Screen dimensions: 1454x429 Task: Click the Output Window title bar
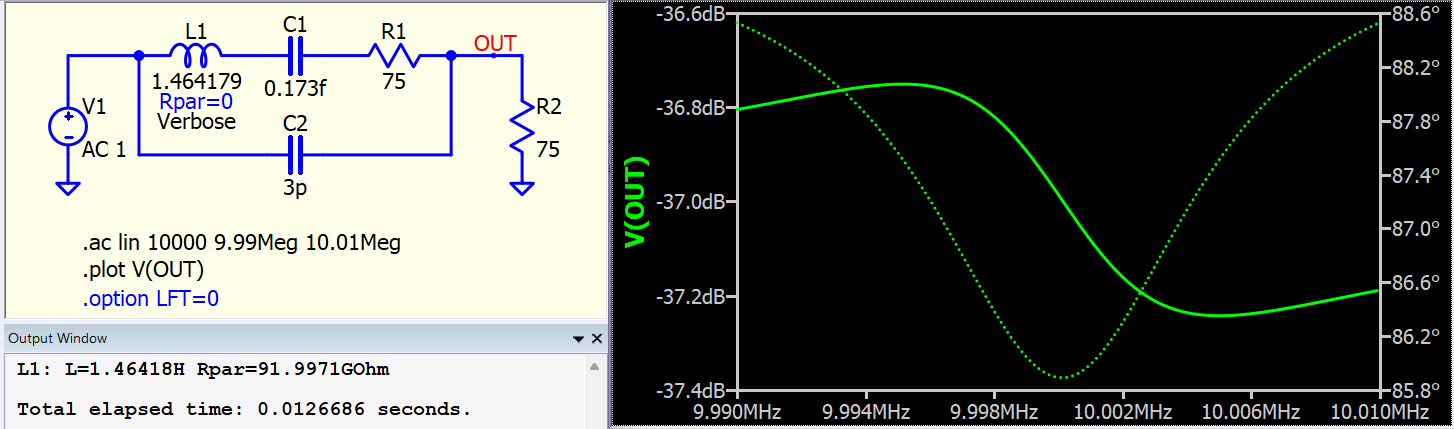coord(305,339)
